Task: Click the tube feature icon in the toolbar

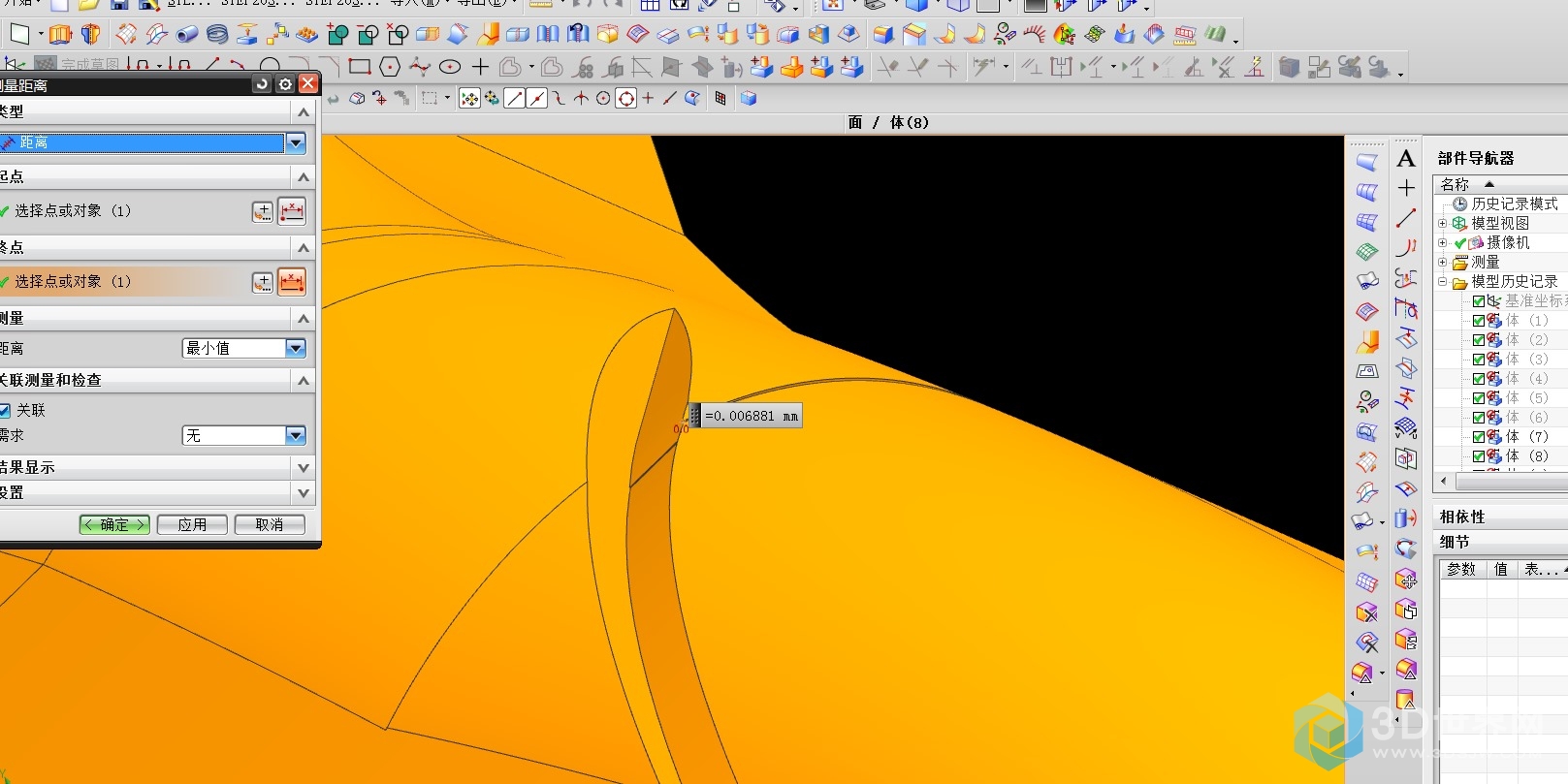Action: (187, 35)
